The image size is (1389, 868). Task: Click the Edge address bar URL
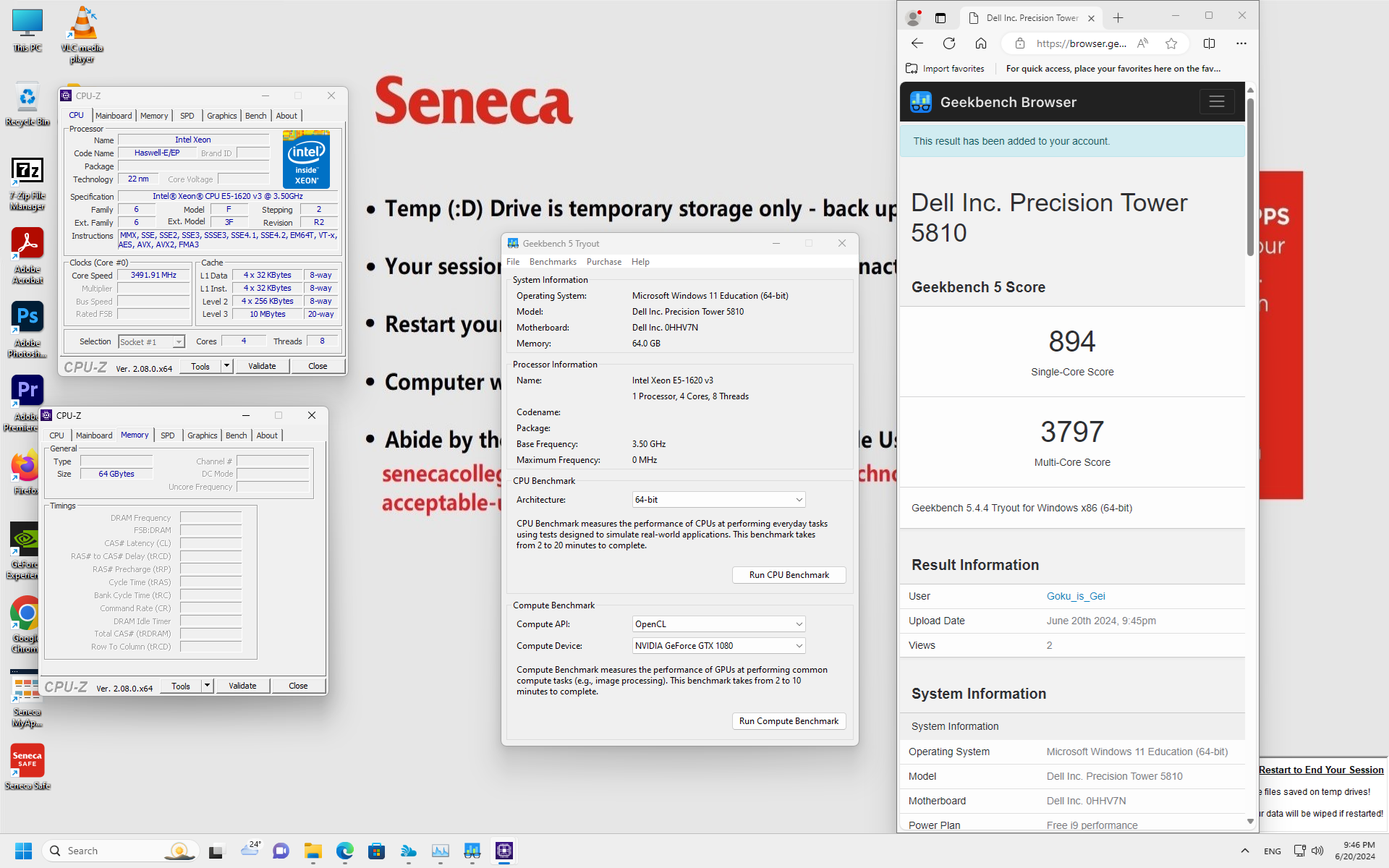1081,43
